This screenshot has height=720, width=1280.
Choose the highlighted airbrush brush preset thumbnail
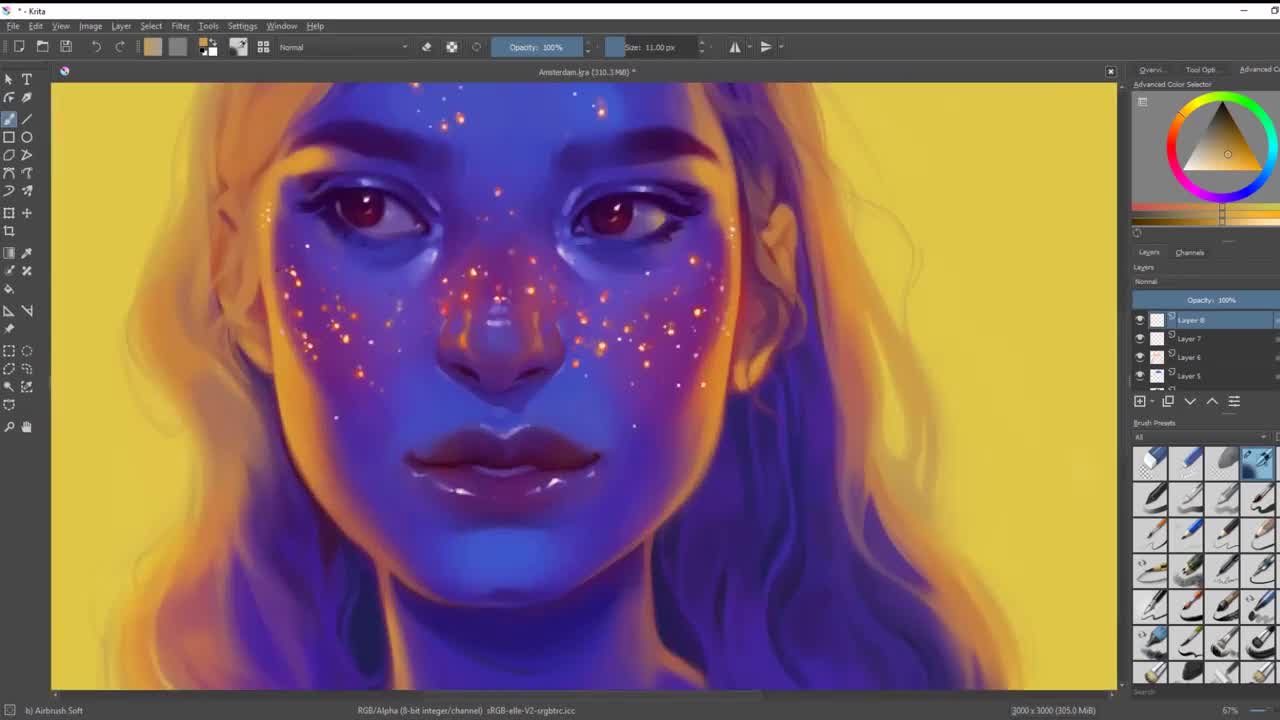click(x=1256, y=462)
